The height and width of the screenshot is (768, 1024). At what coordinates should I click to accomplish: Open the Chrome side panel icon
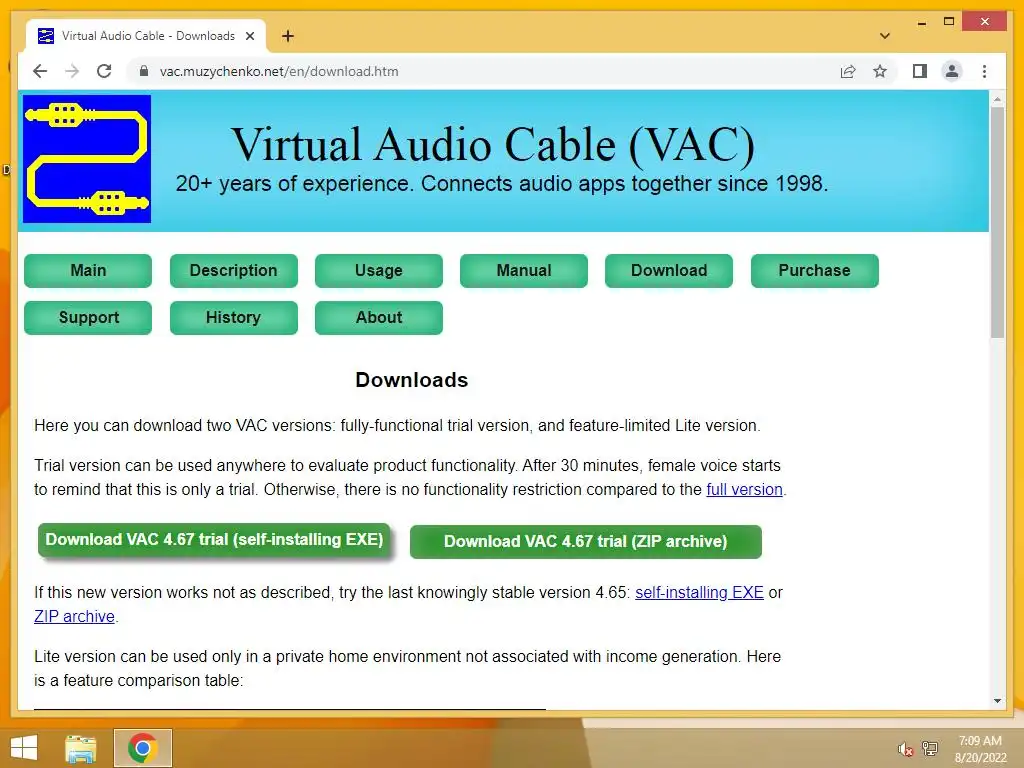coord(920,71)
